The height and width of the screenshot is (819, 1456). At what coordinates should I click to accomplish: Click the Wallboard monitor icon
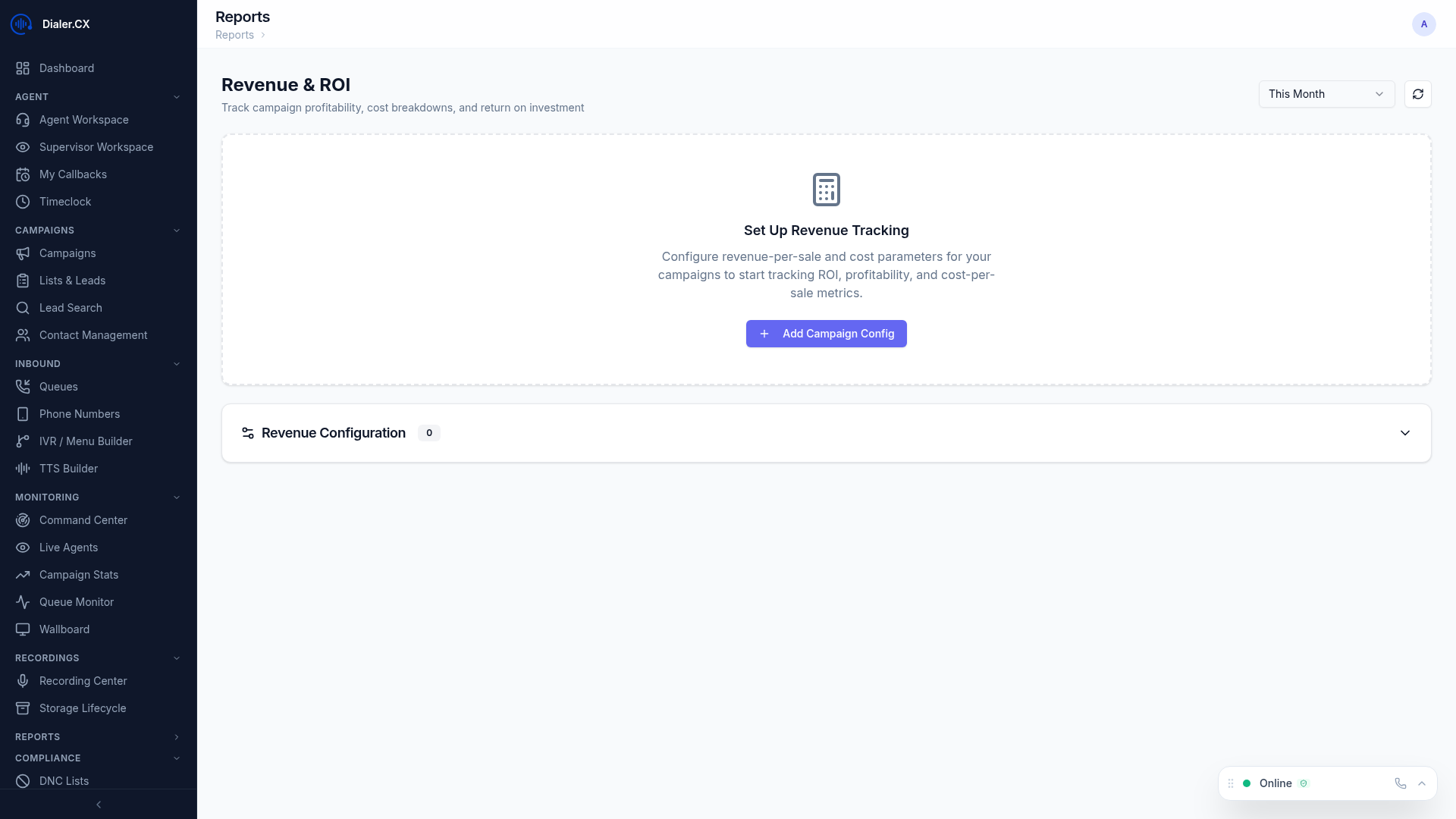(23, 629)
